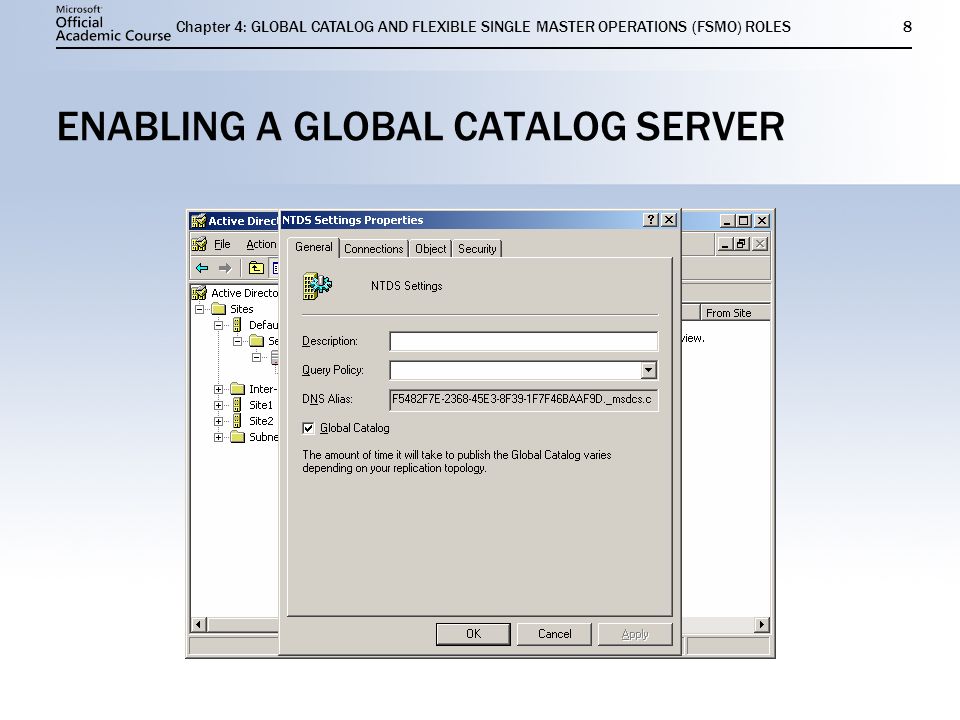The width and height of the screenshot is (960, 720).
Task: Restore the inner MMC child window
Action: click(x=742, y=244)
